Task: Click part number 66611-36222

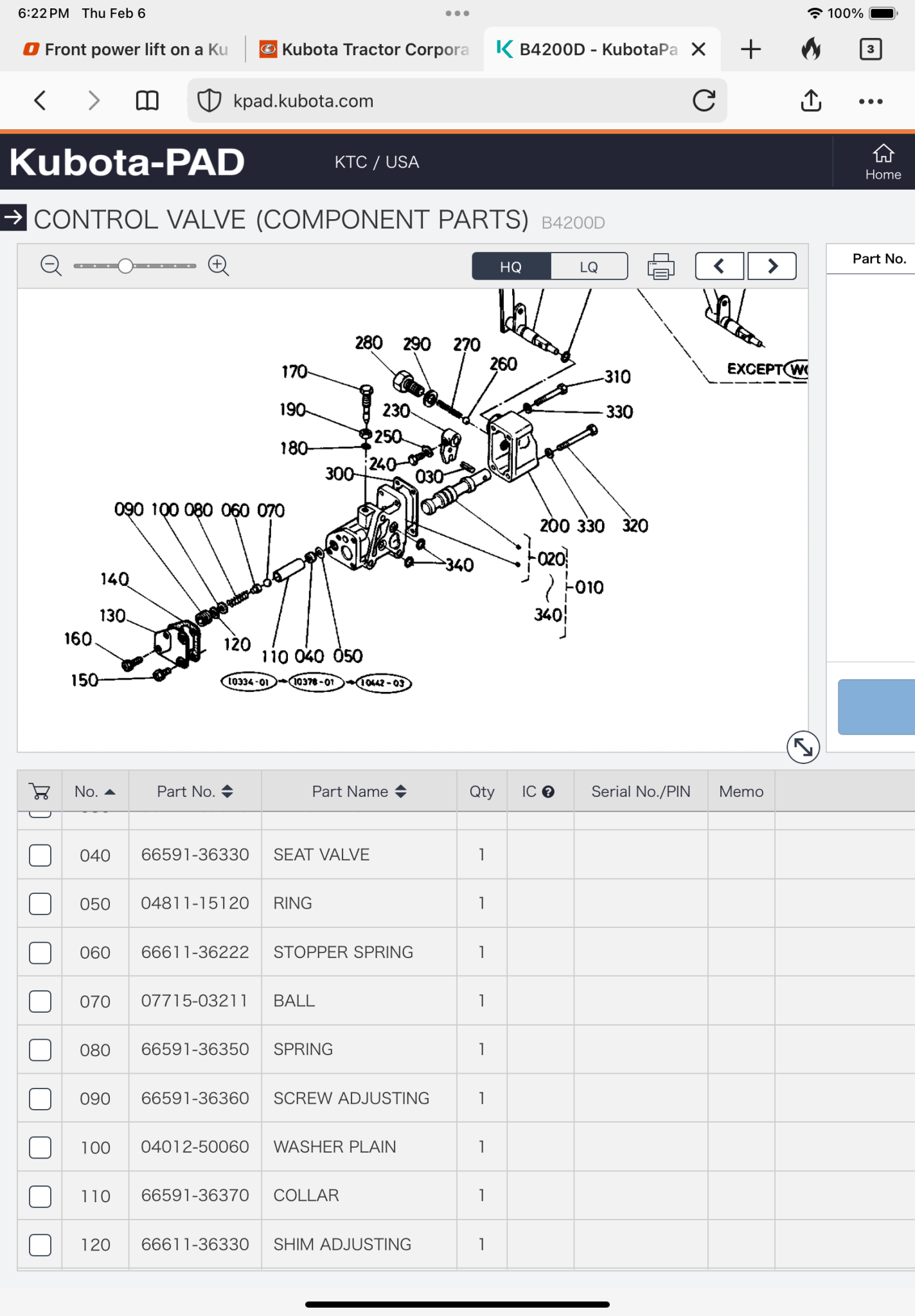Action: tap(195, 952)
